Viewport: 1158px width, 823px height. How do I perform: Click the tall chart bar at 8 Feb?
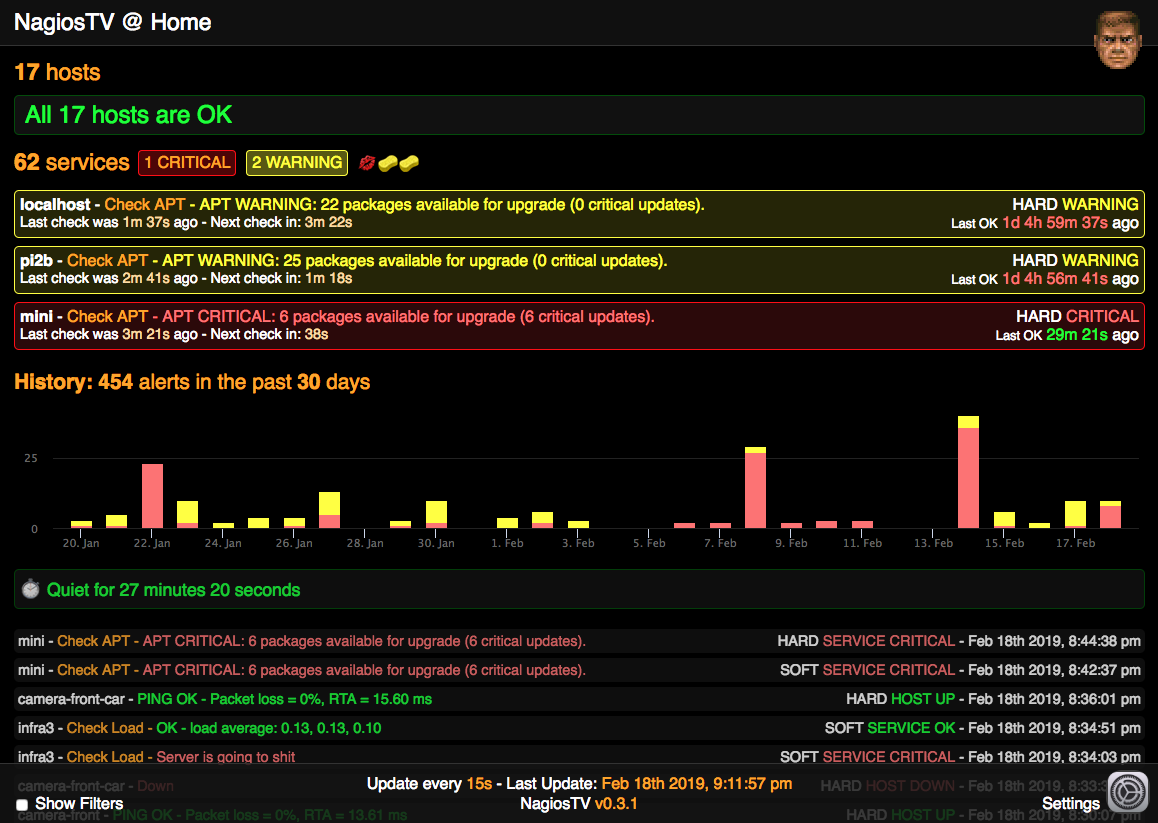[756, 488]
